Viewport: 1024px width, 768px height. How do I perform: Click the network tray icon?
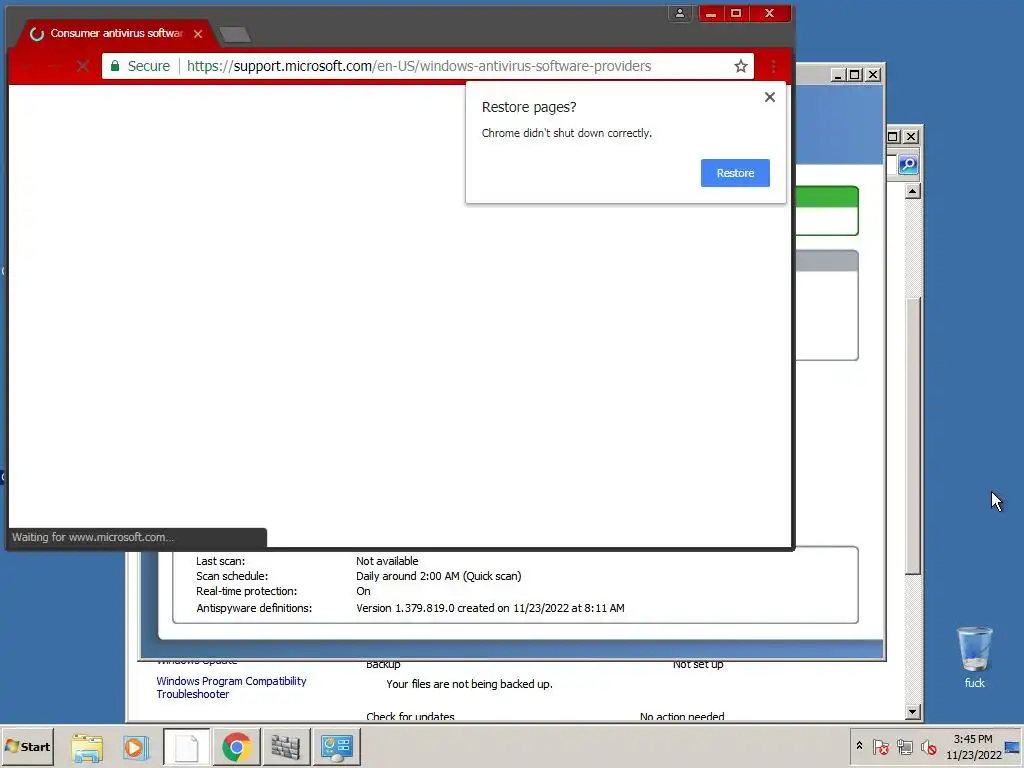point(904,746)
